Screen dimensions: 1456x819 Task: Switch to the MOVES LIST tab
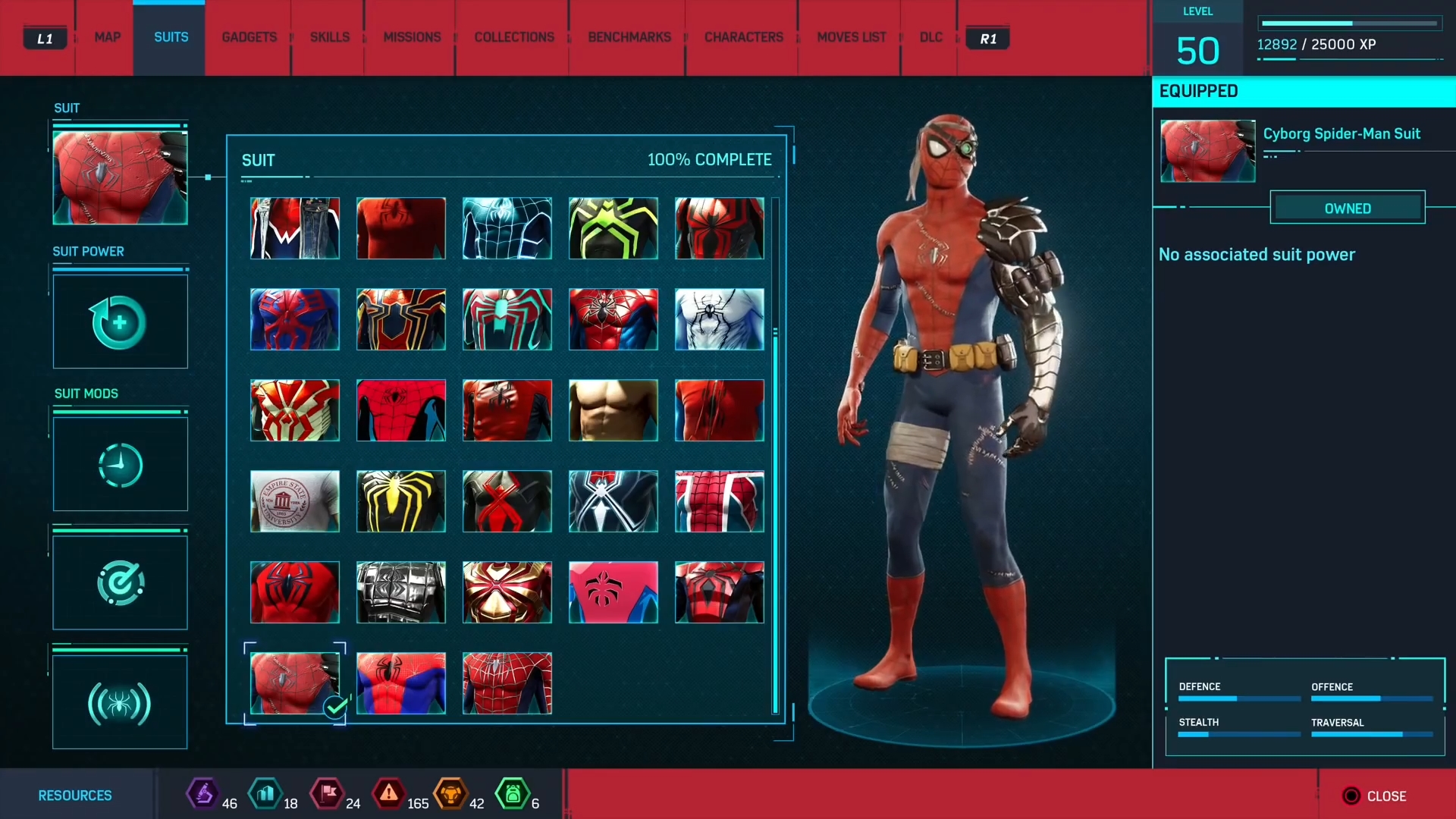click(851, 37)
